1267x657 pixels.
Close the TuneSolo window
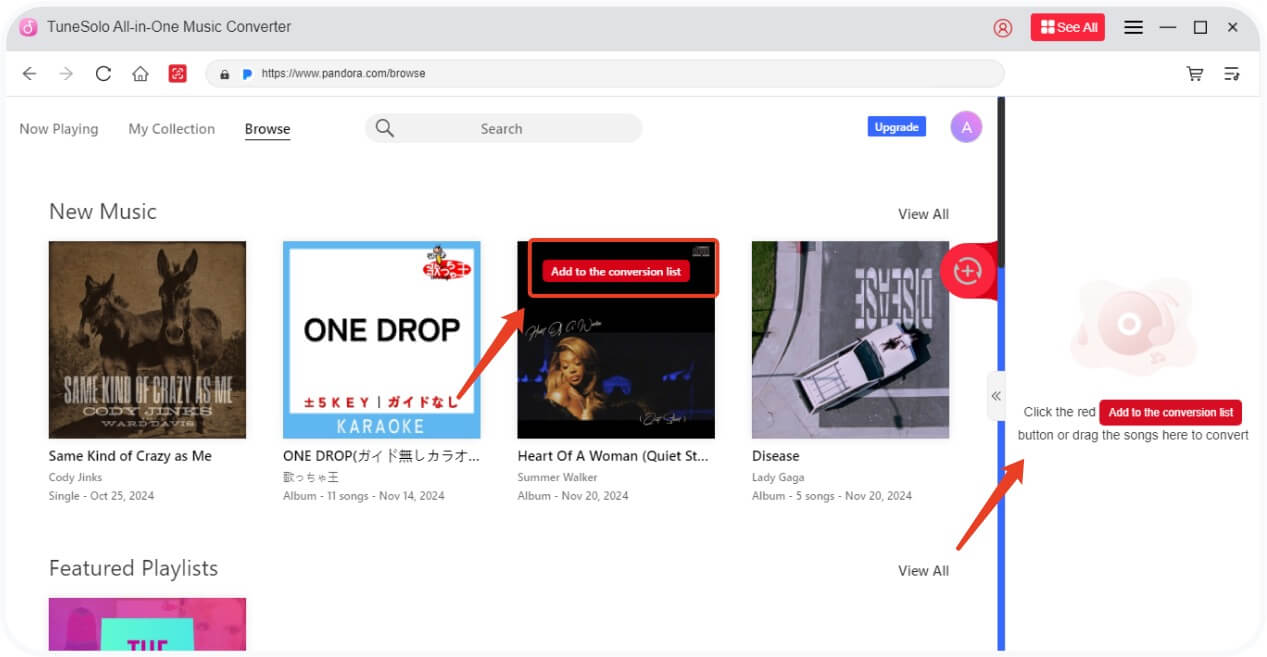[1233, 28]
